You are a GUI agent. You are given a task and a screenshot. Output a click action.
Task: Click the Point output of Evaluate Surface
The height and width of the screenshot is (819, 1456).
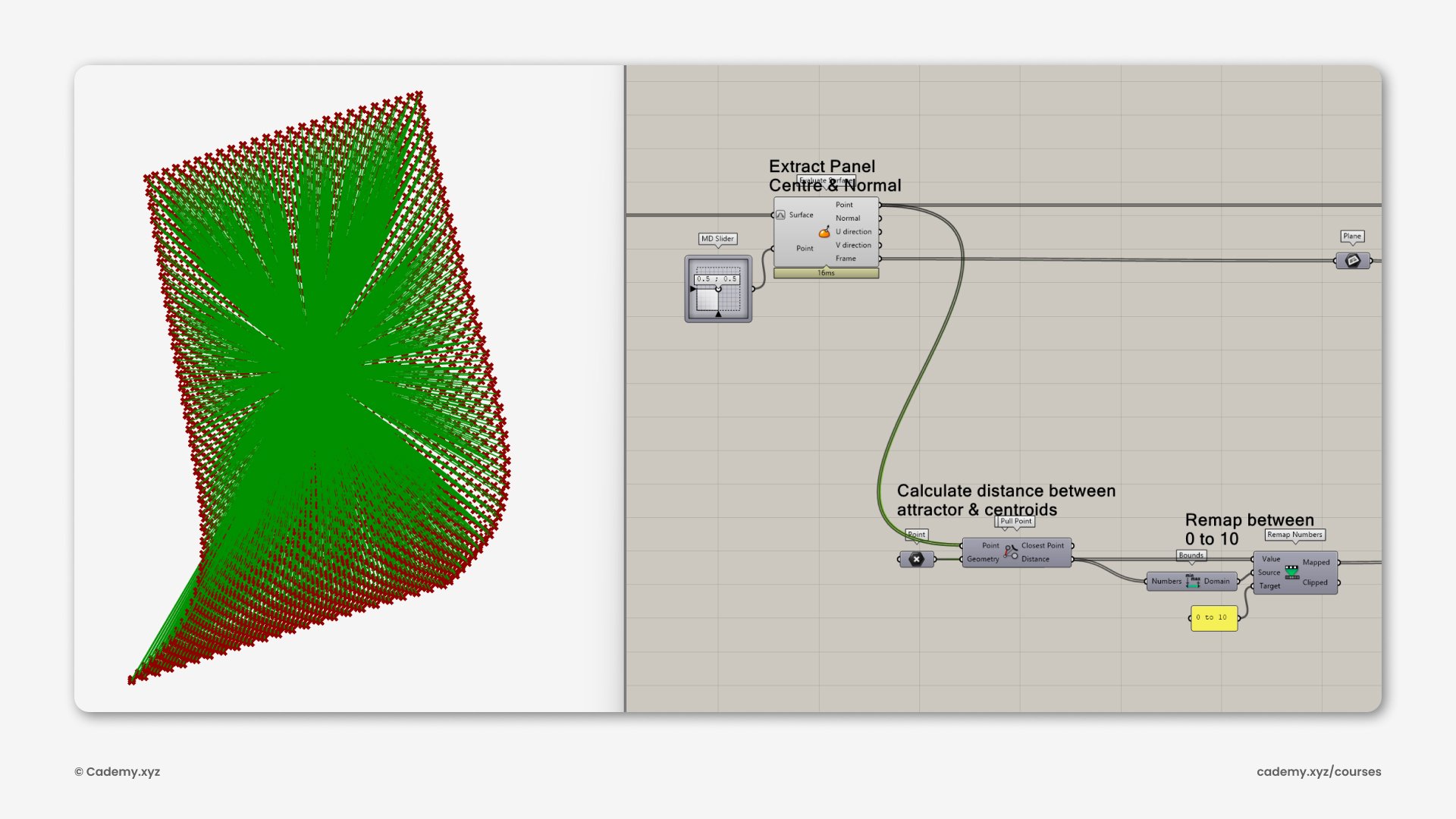click(x=844, y=205)
